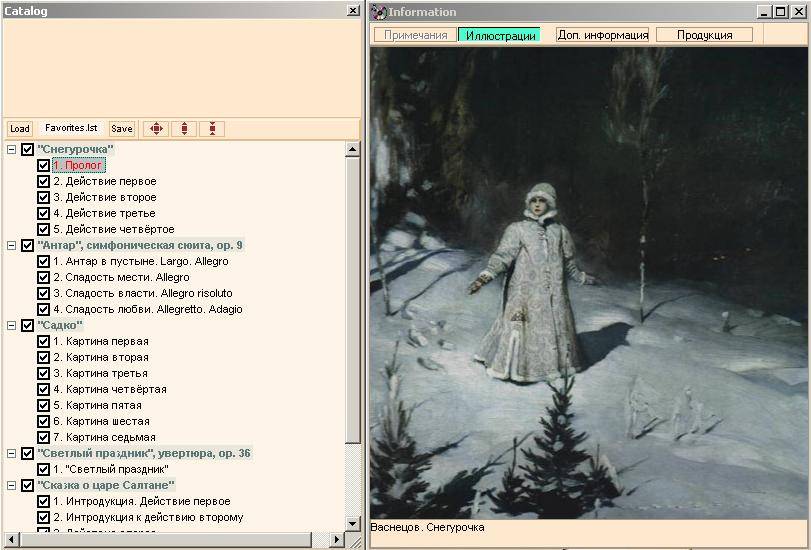The image size is (811, 550).
Task: Click the vertical scrollbar thumb in Catalog
Action: tap(352, 300)
